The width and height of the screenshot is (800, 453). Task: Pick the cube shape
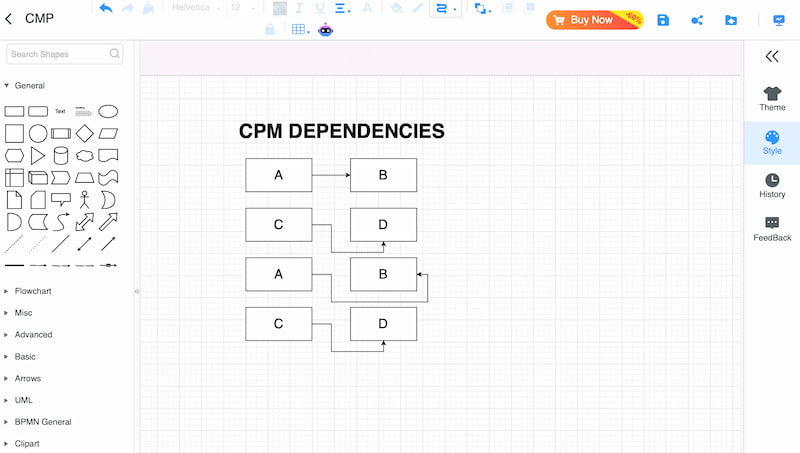pos(38,178)
